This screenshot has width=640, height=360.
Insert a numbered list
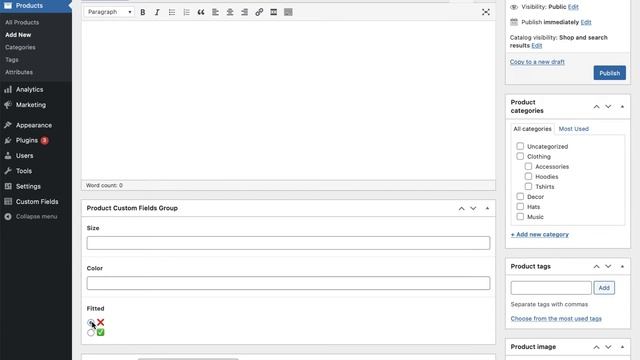click(187, 12)
